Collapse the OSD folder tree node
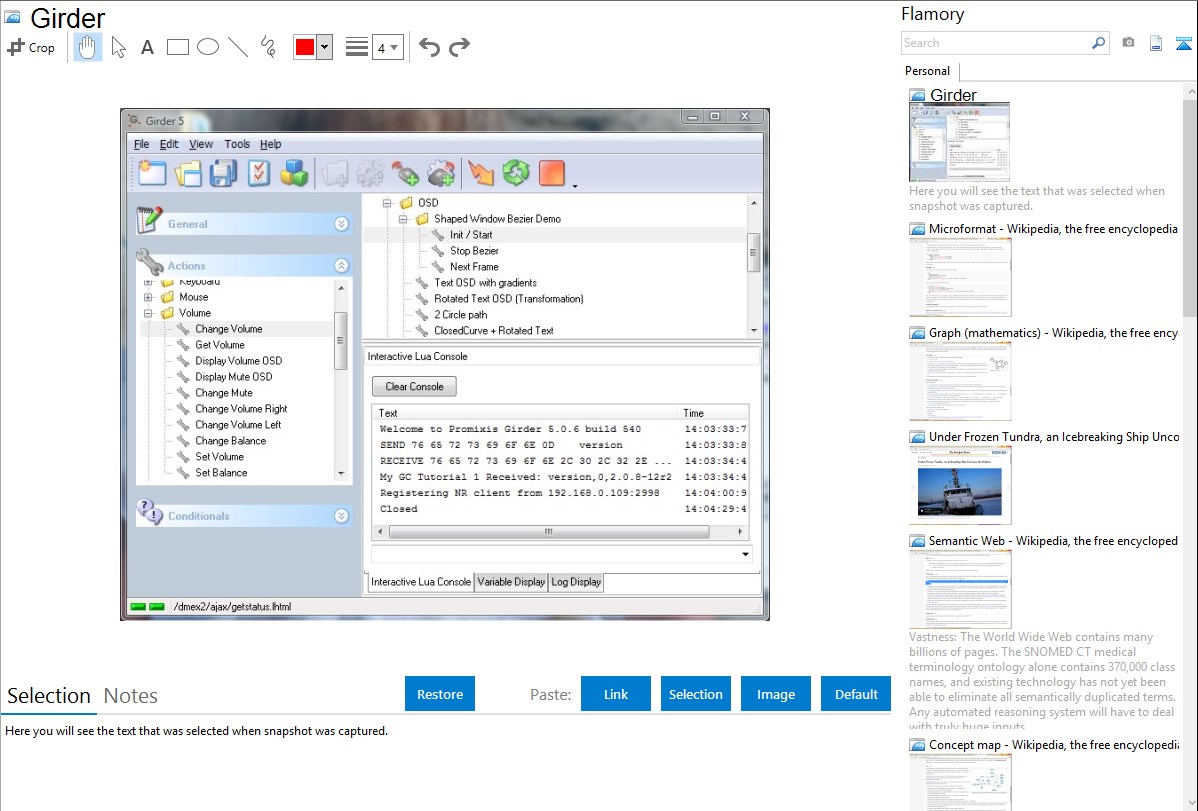Screen dimensions: 1198x811 coord(387,203)
